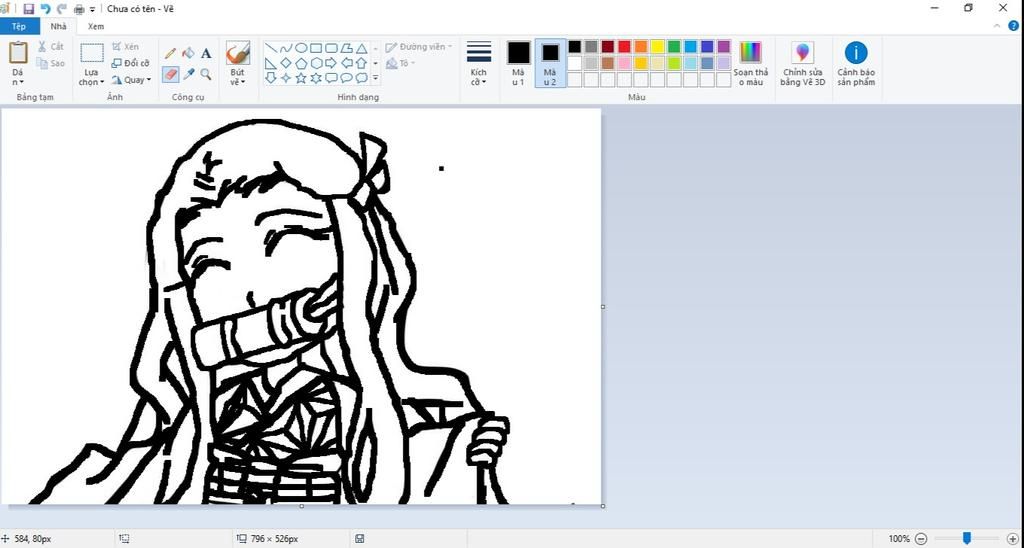
Task: Activate Màu 2 background color
Action: click(x=550, y=64)
